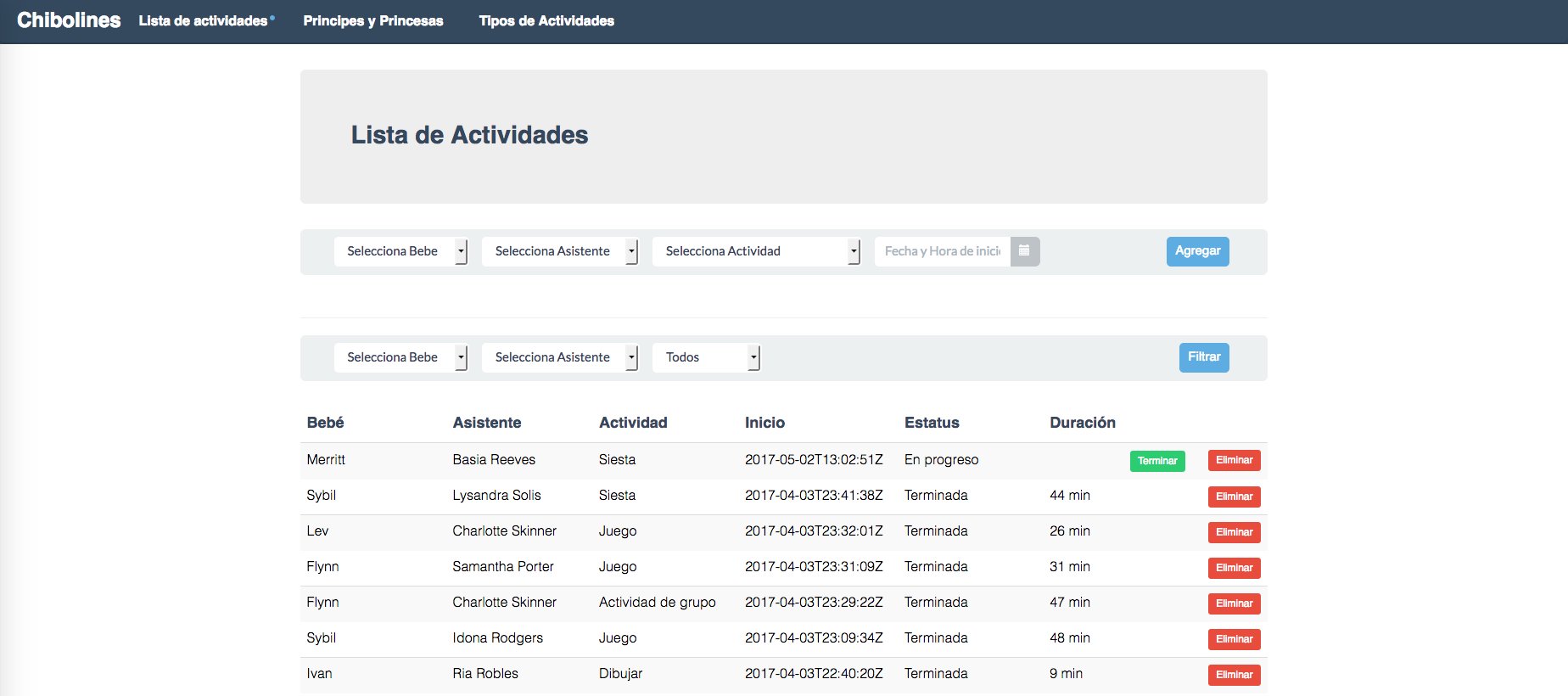The image size is (1568, 696).
Task: Remove Lev's Juego activity
Action: 1235,532
